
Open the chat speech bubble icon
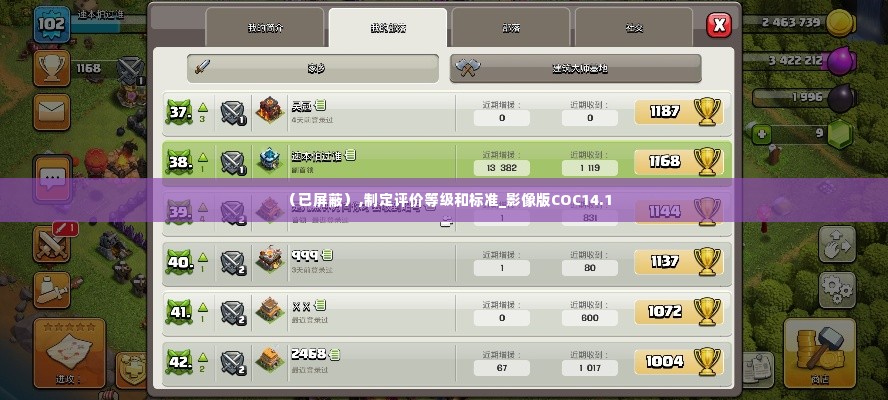click(x=52, y=177)
